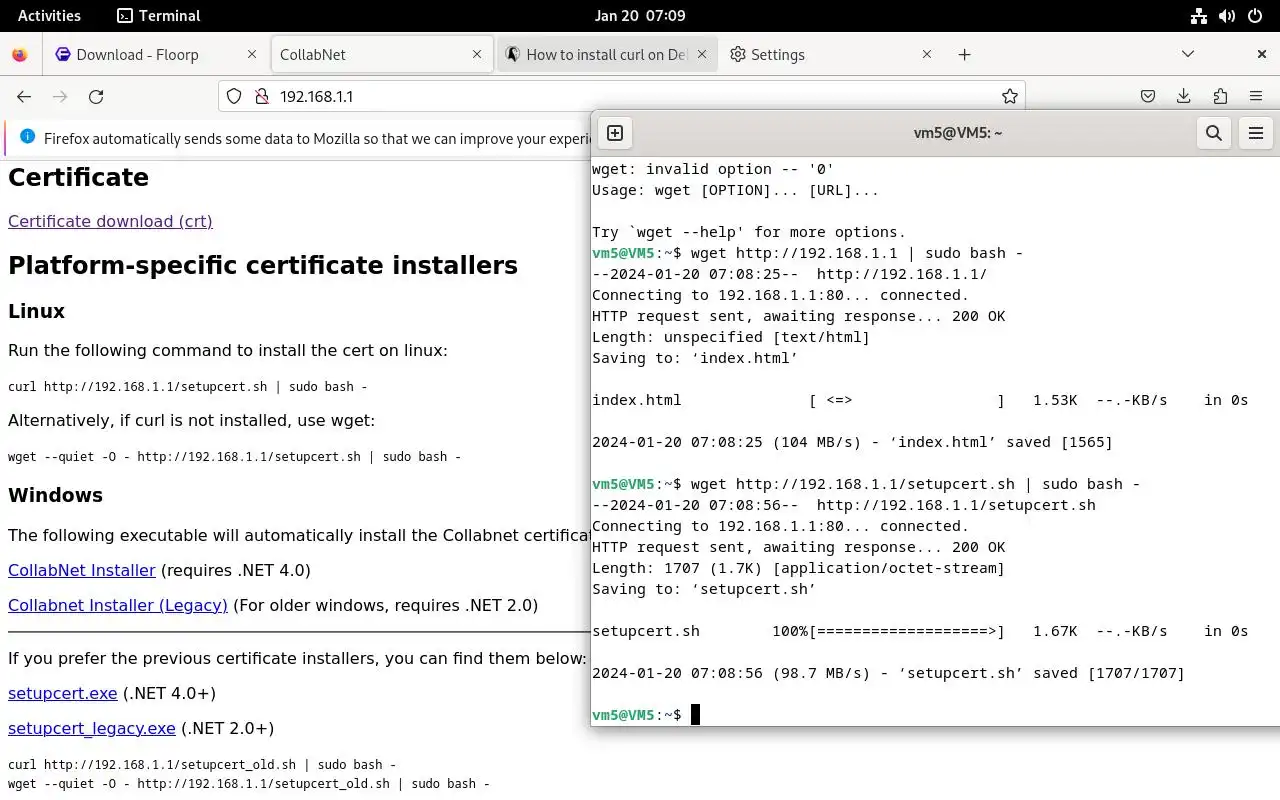Click the setupcert_legacy.exe link
The width and height of the screenshot is (1280, 800).
click(x=92, y=728)
